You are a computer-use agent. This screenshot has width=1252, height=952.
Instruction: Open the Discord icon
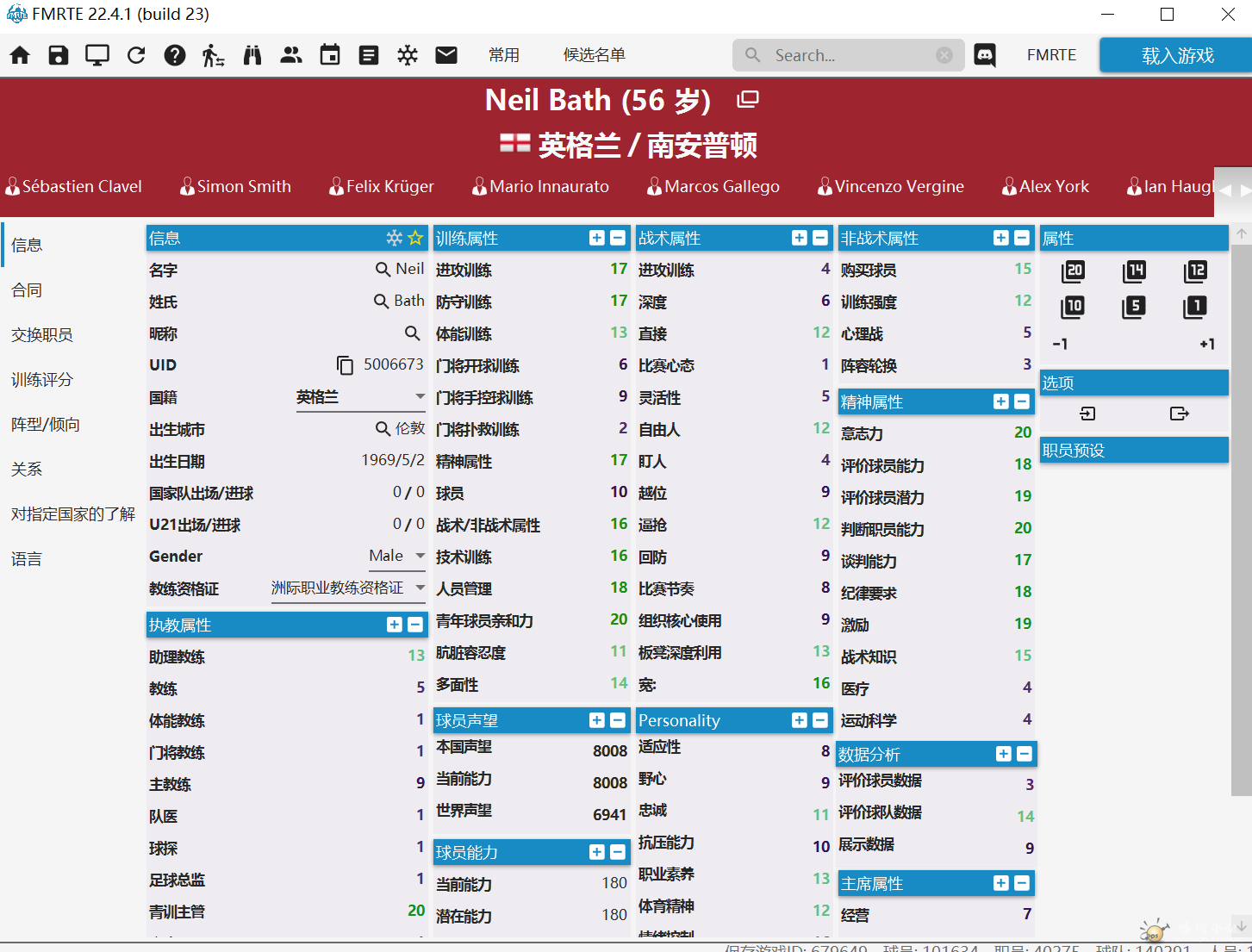coord(985,55)
